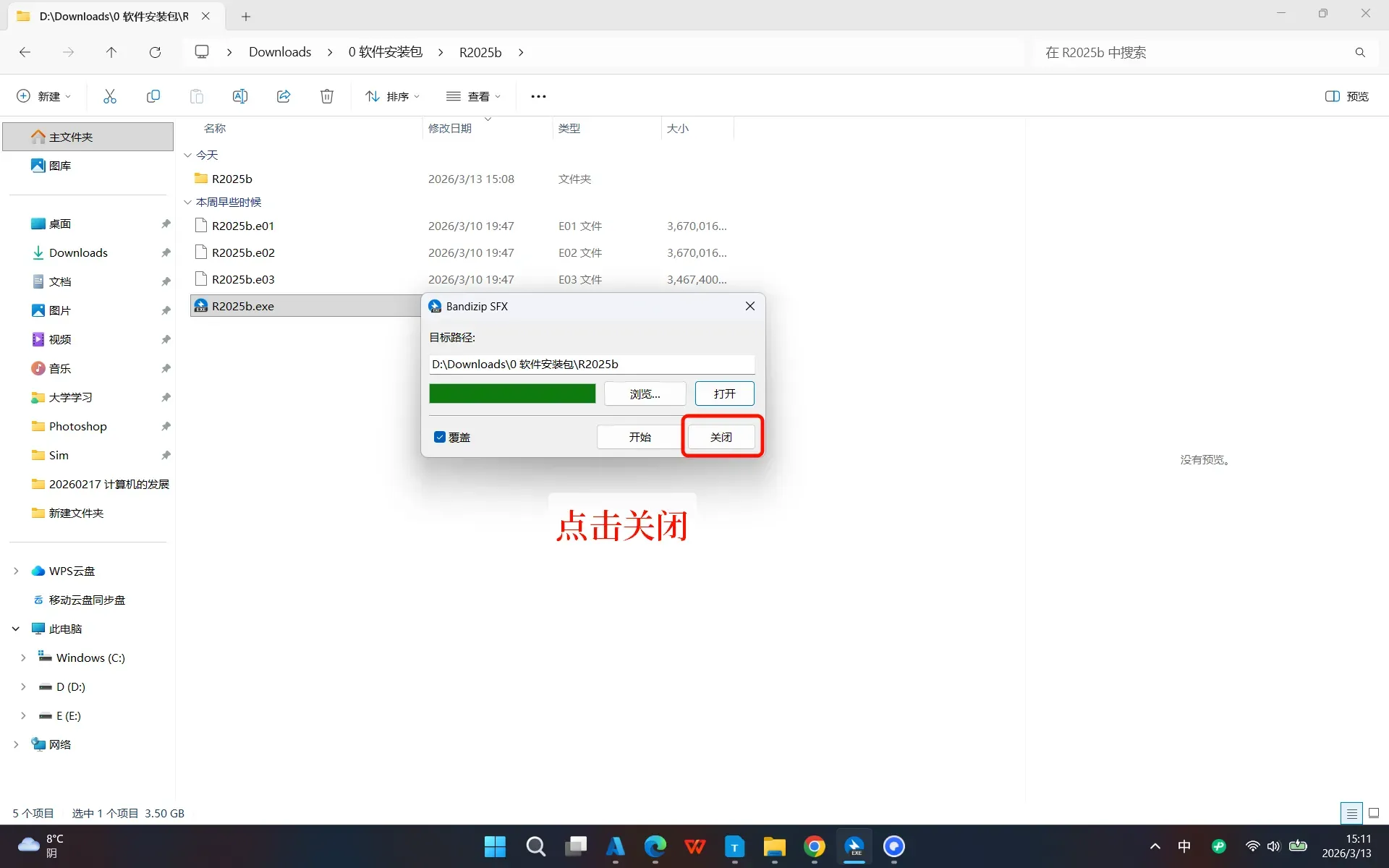Switch to large thumbnails view icon
Screen dimensions: 1389x868
[1374, 813]
